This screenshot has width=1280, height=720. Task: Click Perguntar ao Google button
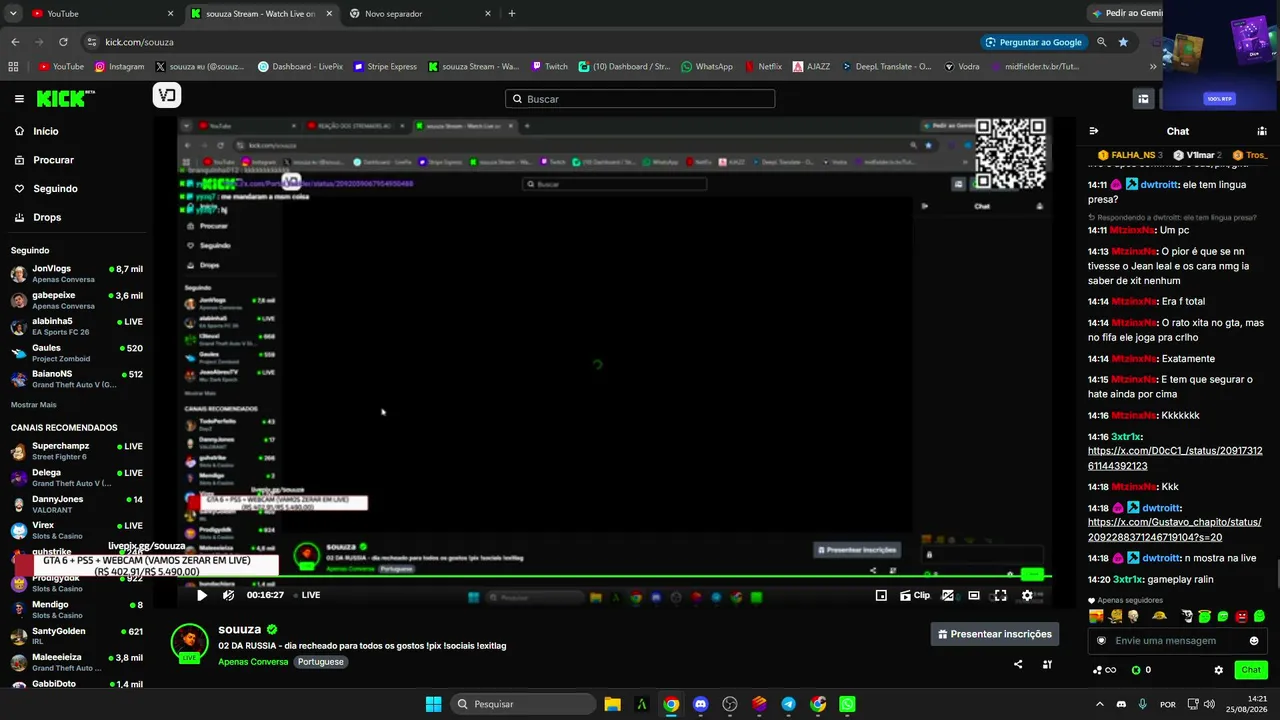tap(1034, 42)
